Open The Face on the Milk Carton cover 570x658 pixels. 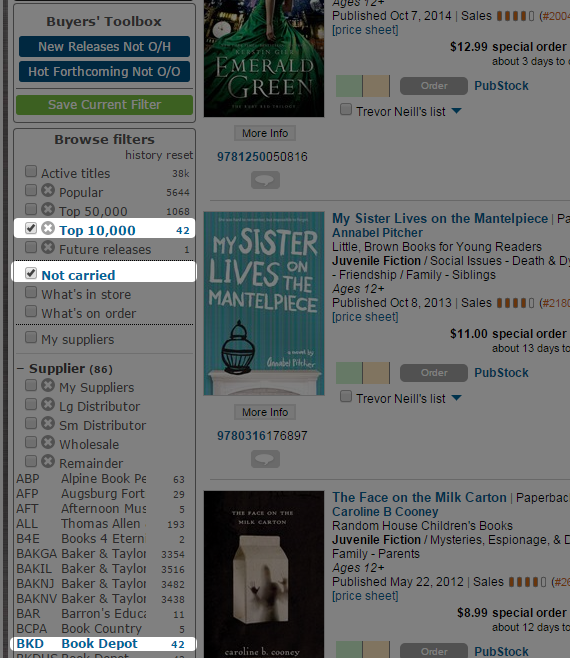tap(264, 574)
